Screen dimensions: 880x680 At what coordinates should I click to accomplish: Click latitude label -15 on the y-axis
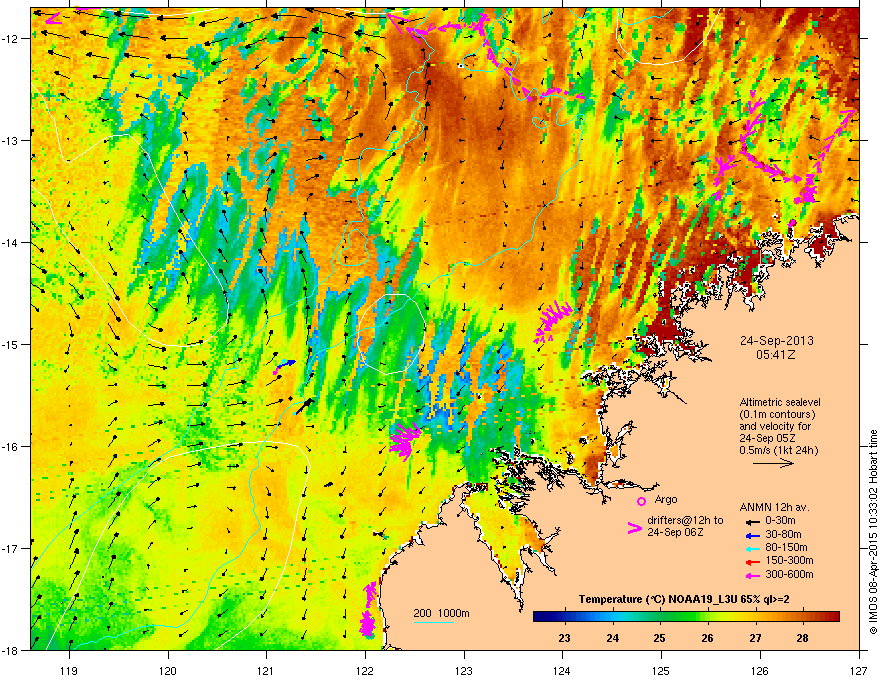11,344
